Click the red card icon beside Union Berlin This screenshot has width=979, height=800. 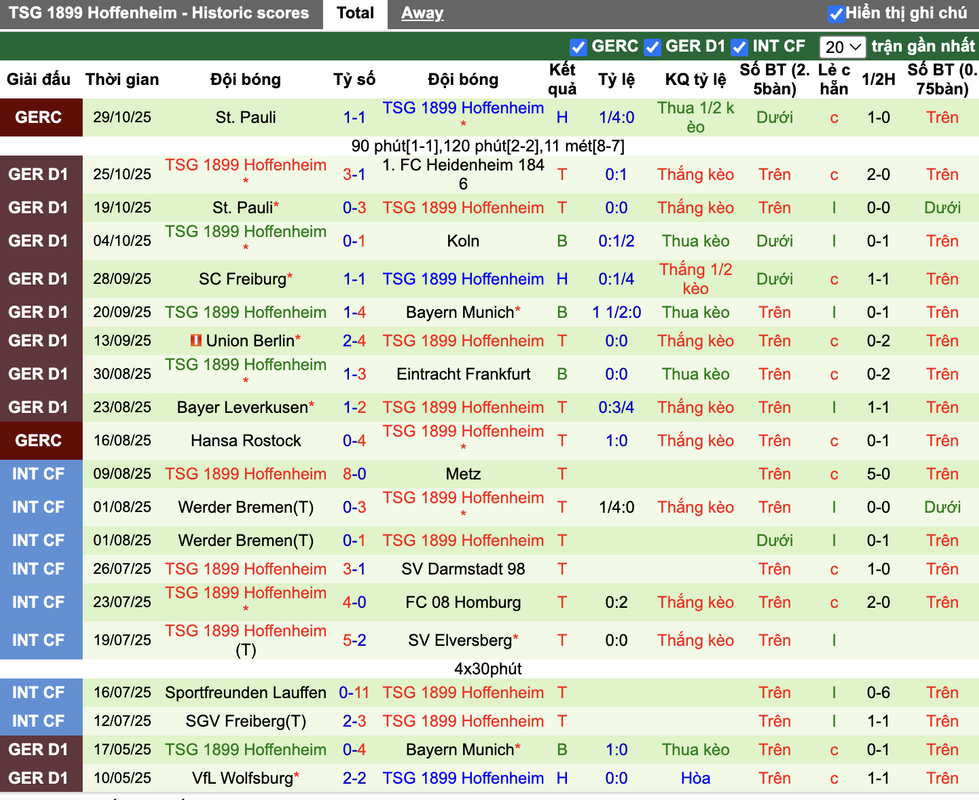click(x=196, y=341)
